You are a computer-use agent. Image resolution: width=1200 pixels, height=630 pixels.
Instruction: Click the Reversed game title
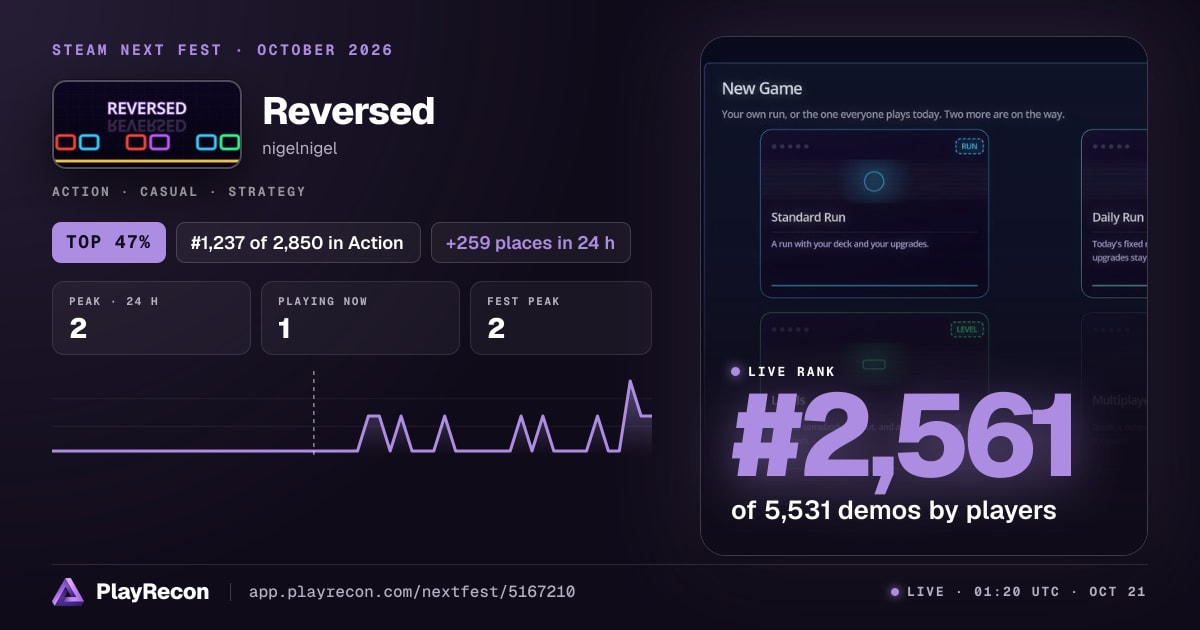[349, 110]
